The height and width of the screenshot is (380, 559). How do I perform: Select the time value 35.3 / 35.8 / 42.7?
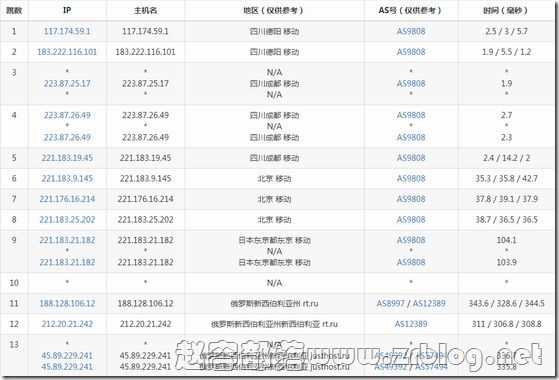[506, 179]
